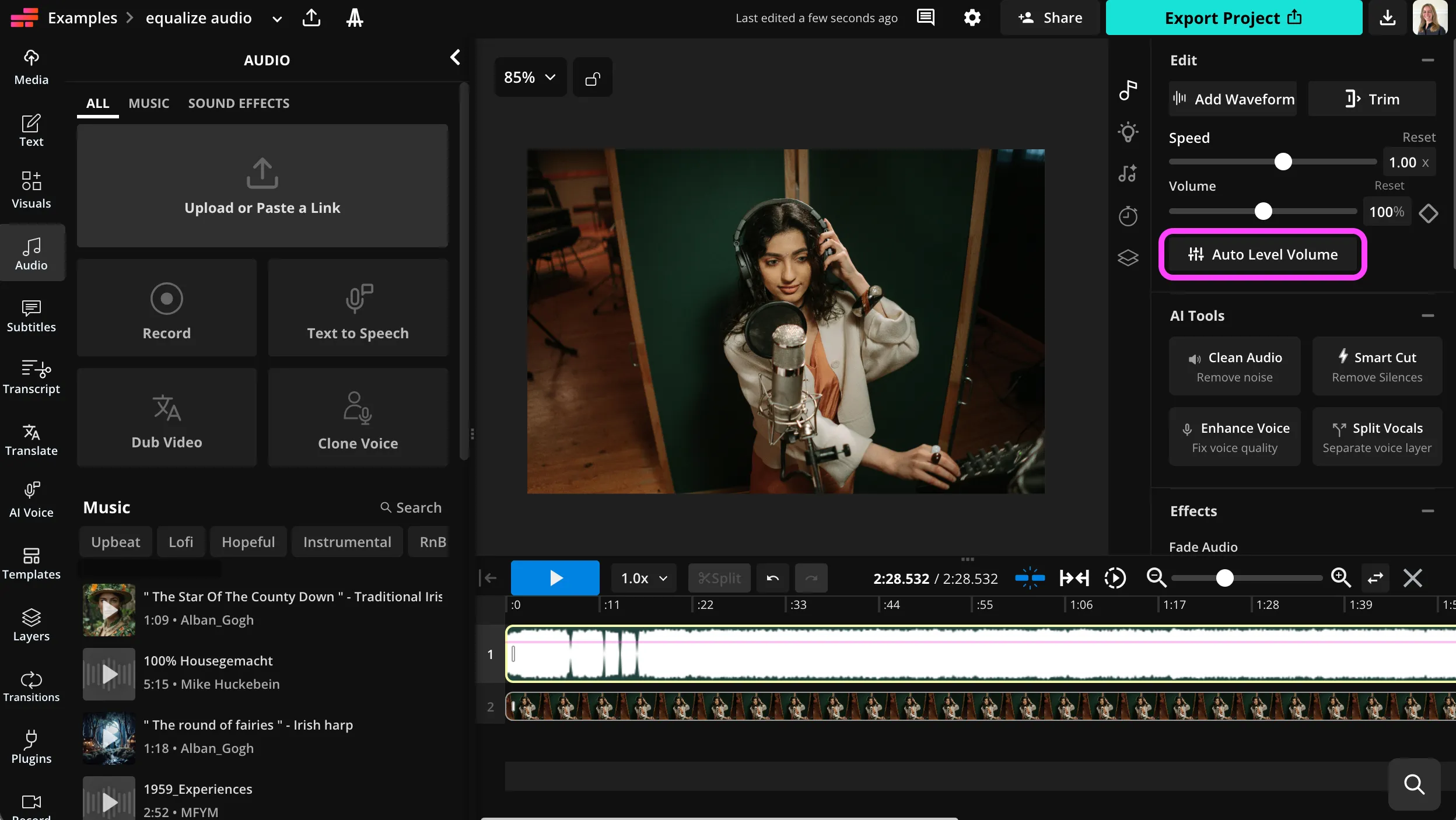
Task: Click the Auto Level Volume button
Action: [1263, 254]
